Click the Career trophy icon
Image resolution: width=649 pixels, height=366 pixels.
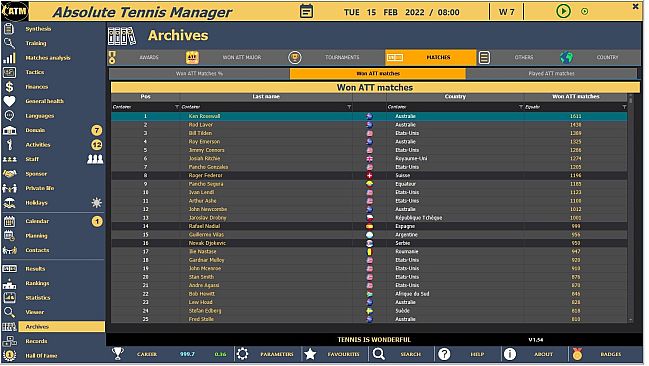(118, 354)
